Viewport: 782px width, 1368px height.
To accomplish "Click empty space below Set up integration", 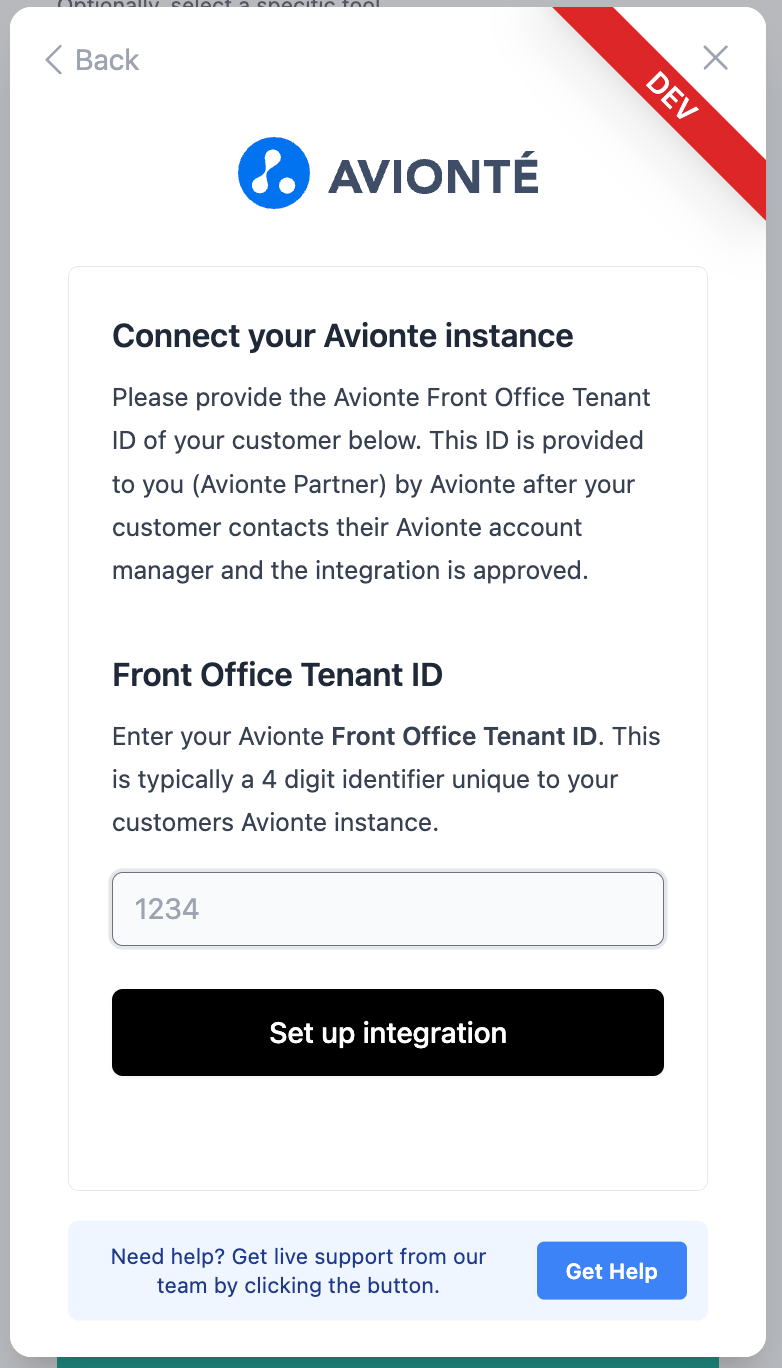I will coord(388,1130).
